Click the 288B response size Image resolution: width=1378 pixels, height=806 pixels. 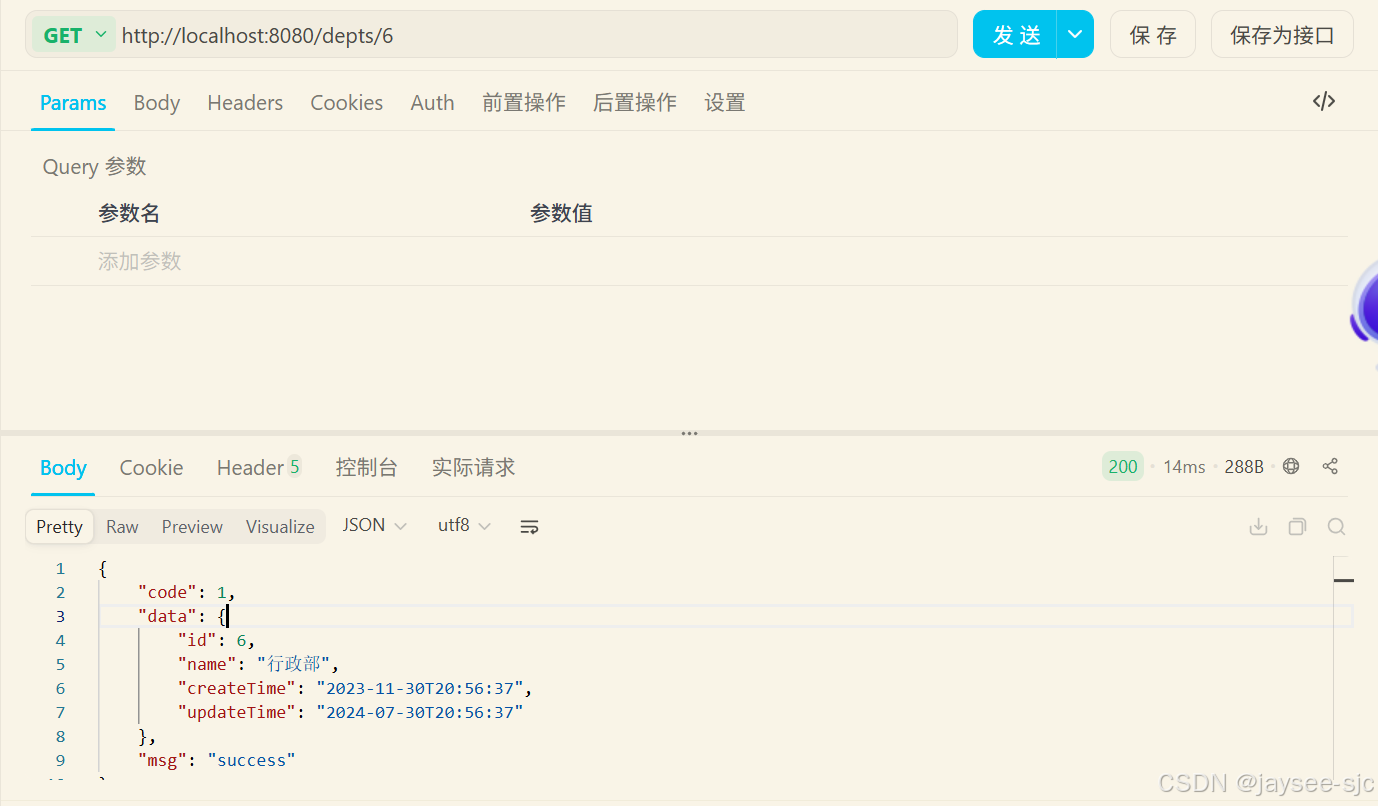click(x=1244, y=467)
